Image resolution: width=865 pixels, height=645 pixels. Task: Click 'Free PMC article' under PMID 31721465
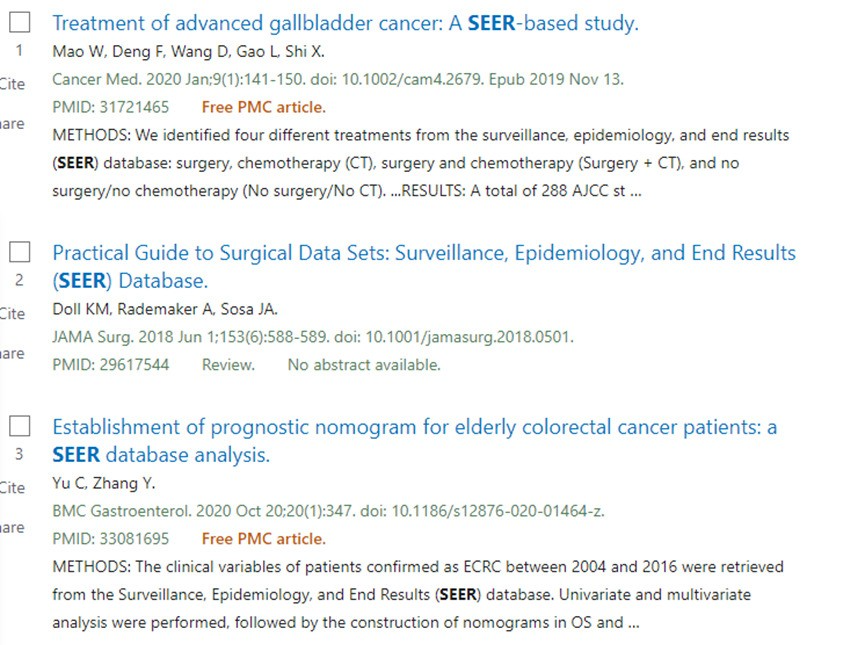263,107
